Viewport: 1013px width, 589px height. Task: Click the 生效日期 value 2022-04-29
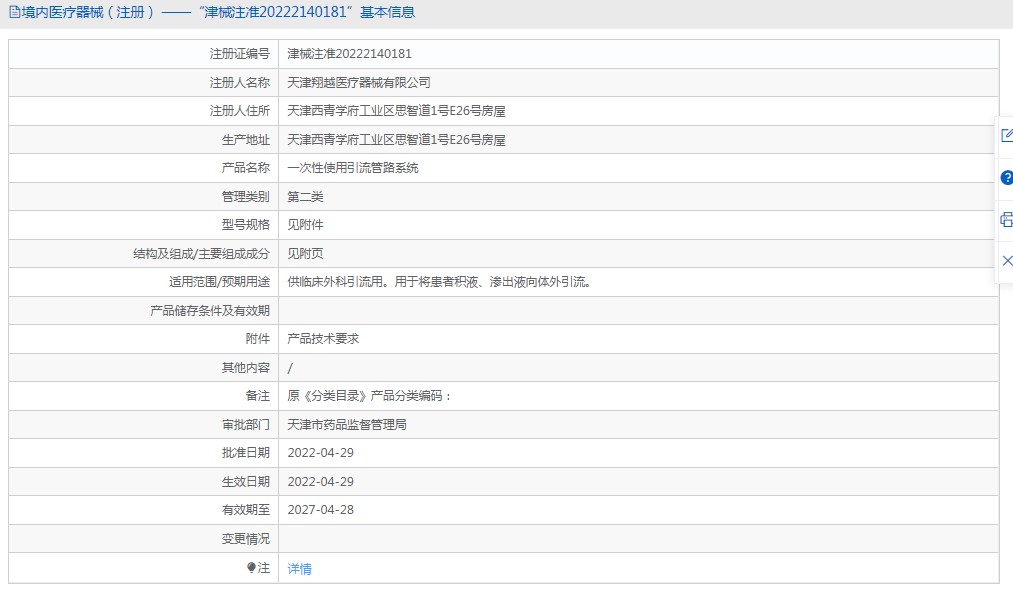pos(320,481)
